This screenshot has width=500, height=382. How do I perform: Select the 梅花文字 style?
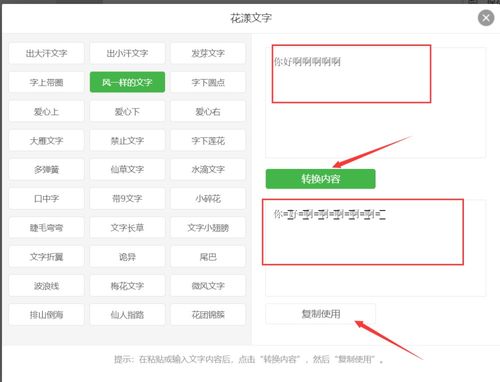127,285
